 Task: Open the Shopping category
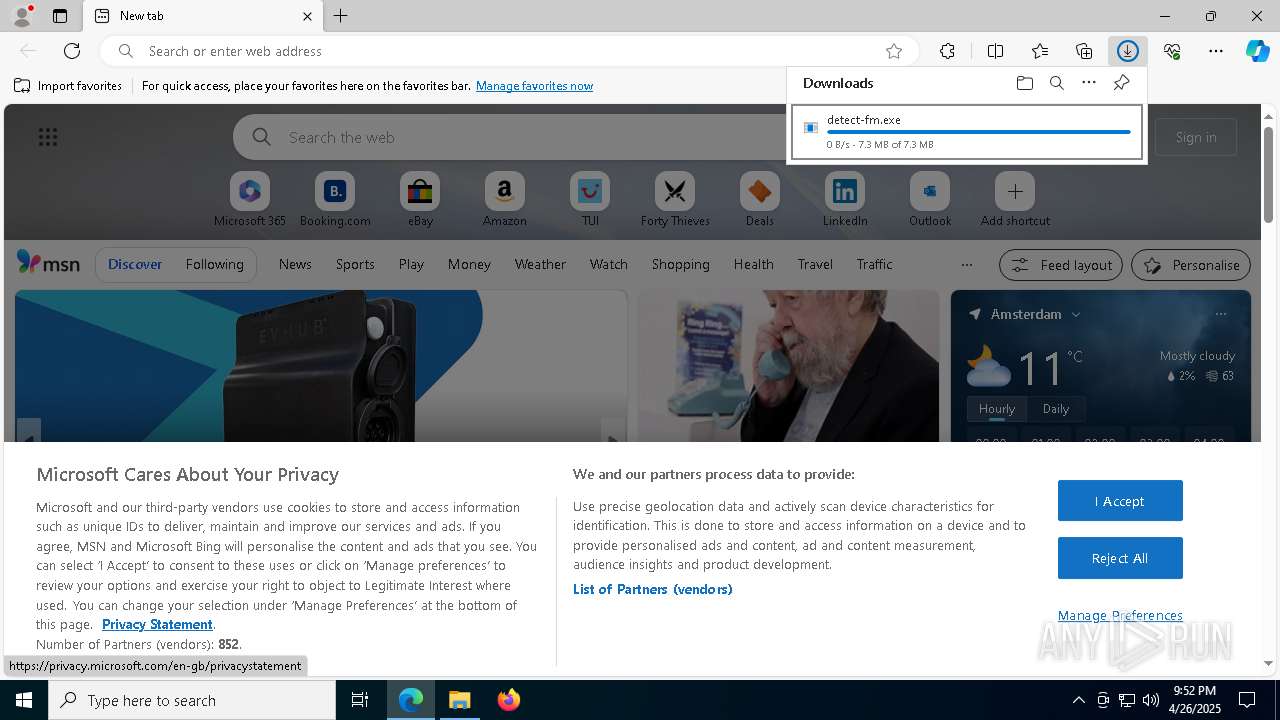coord(680,264)
